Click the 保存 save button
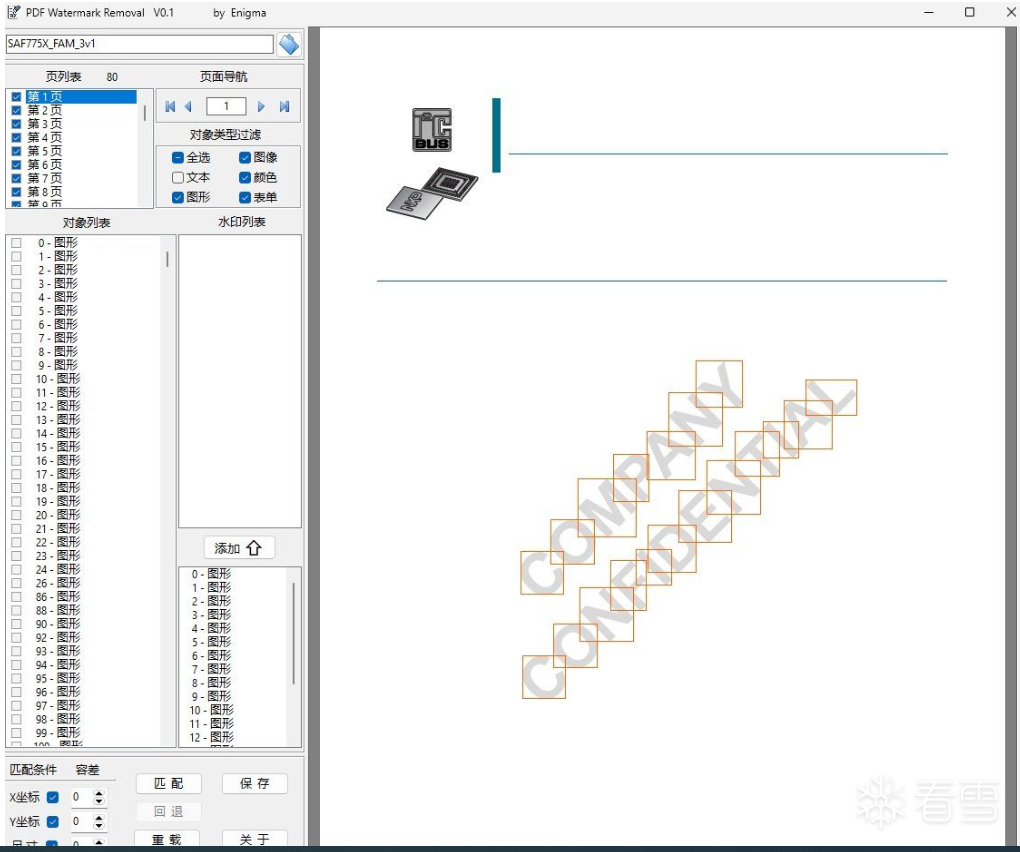Screen dimensions: 1020x852 tap(254, 784)
